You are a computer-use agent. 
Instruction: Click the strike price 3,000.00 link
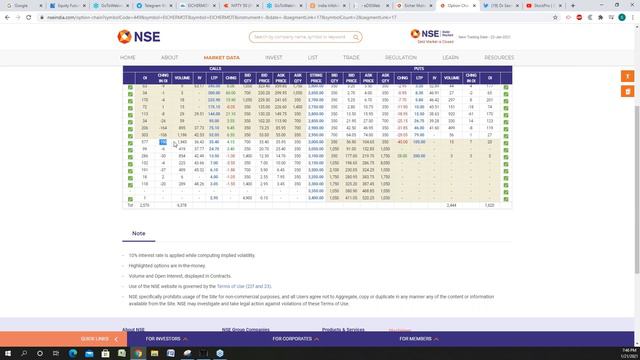coord(316,142)
